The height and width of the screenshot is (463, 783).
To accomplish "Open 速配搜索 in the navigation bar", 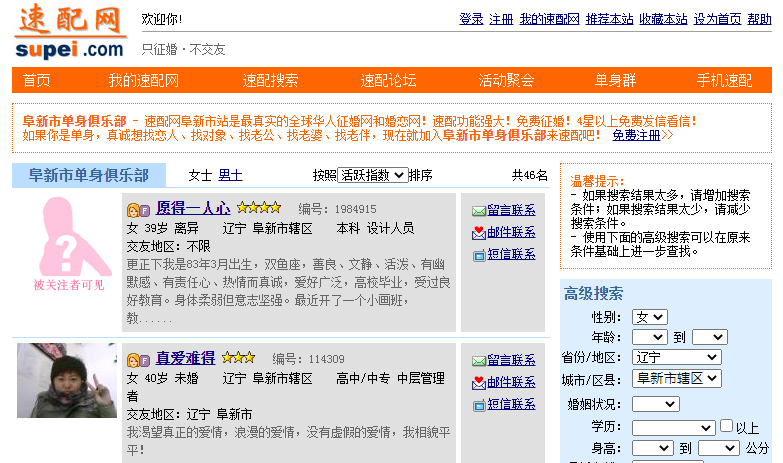I will [270, 80].
